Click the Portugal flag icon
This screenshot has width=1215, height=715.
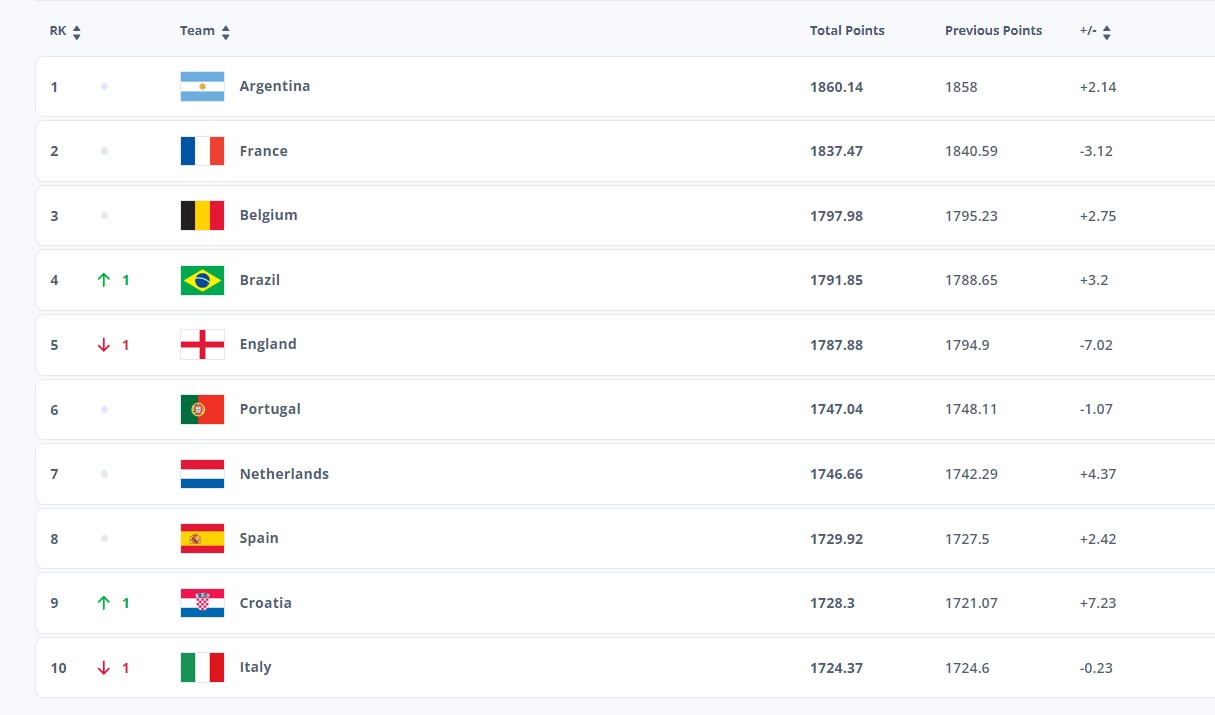(202, 409)
